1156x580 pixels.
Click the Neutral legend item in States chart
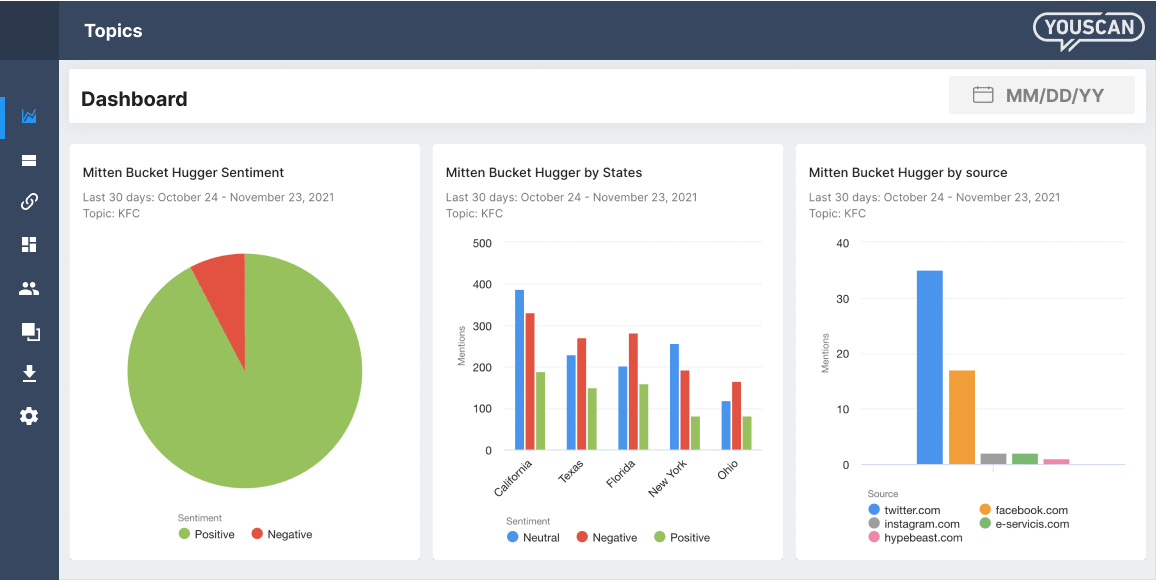[533, 537]
